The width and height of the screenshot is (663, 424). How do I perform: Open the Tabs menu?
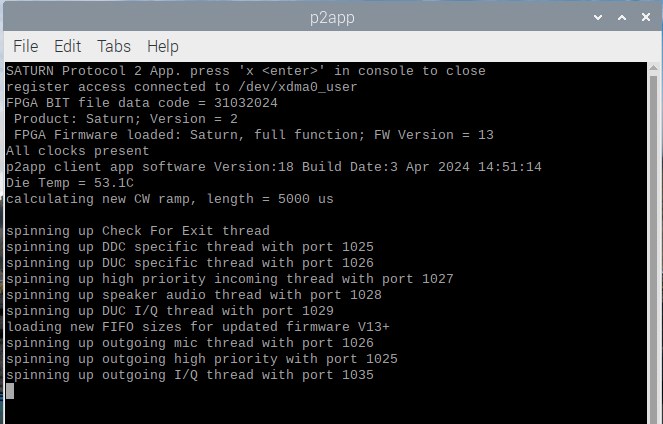(114, 46)
